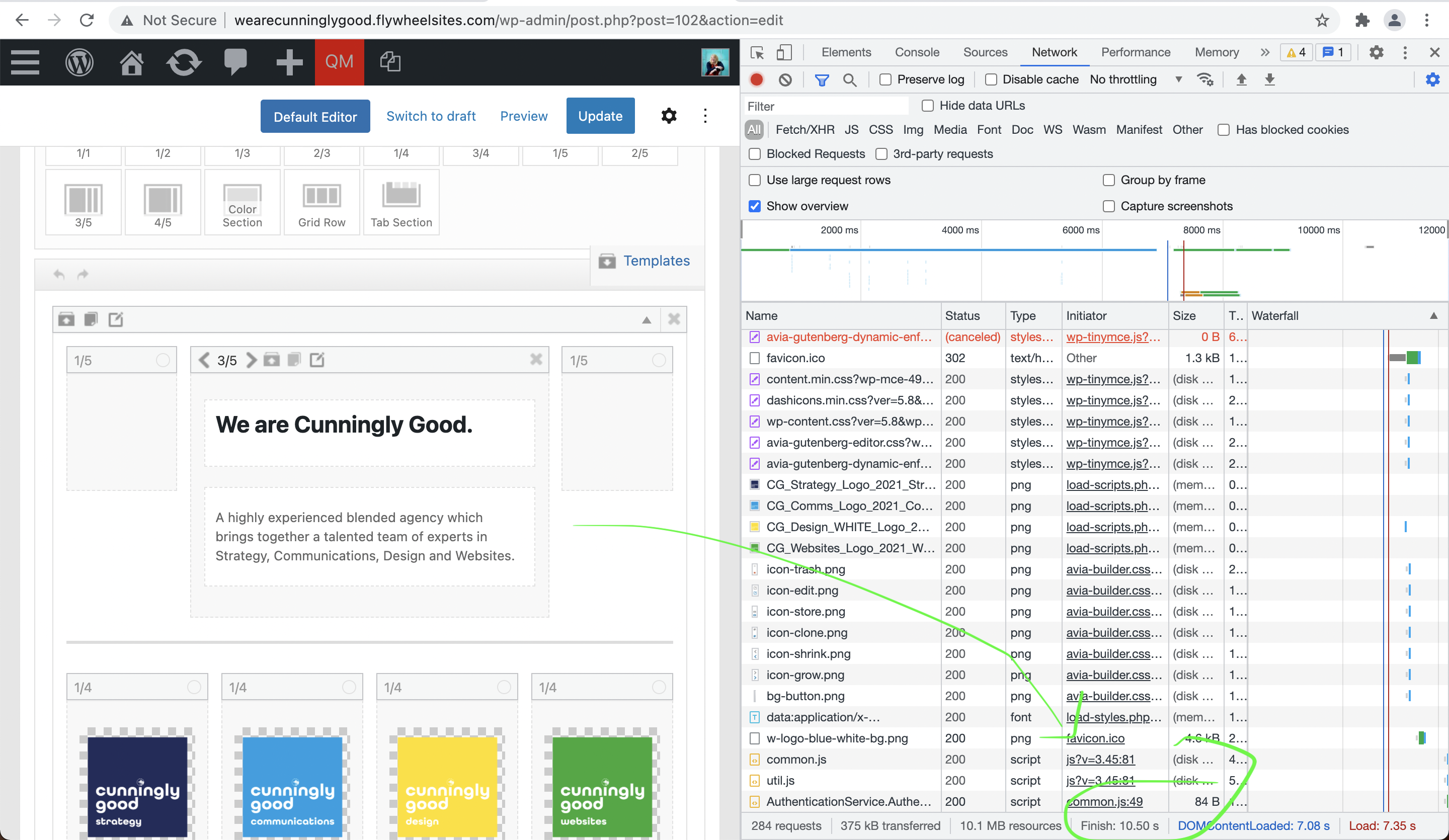The width and height of the screenshot is (1449, 840).
Task: Switch to Memory tab
Action: [x=1216, y=52]
